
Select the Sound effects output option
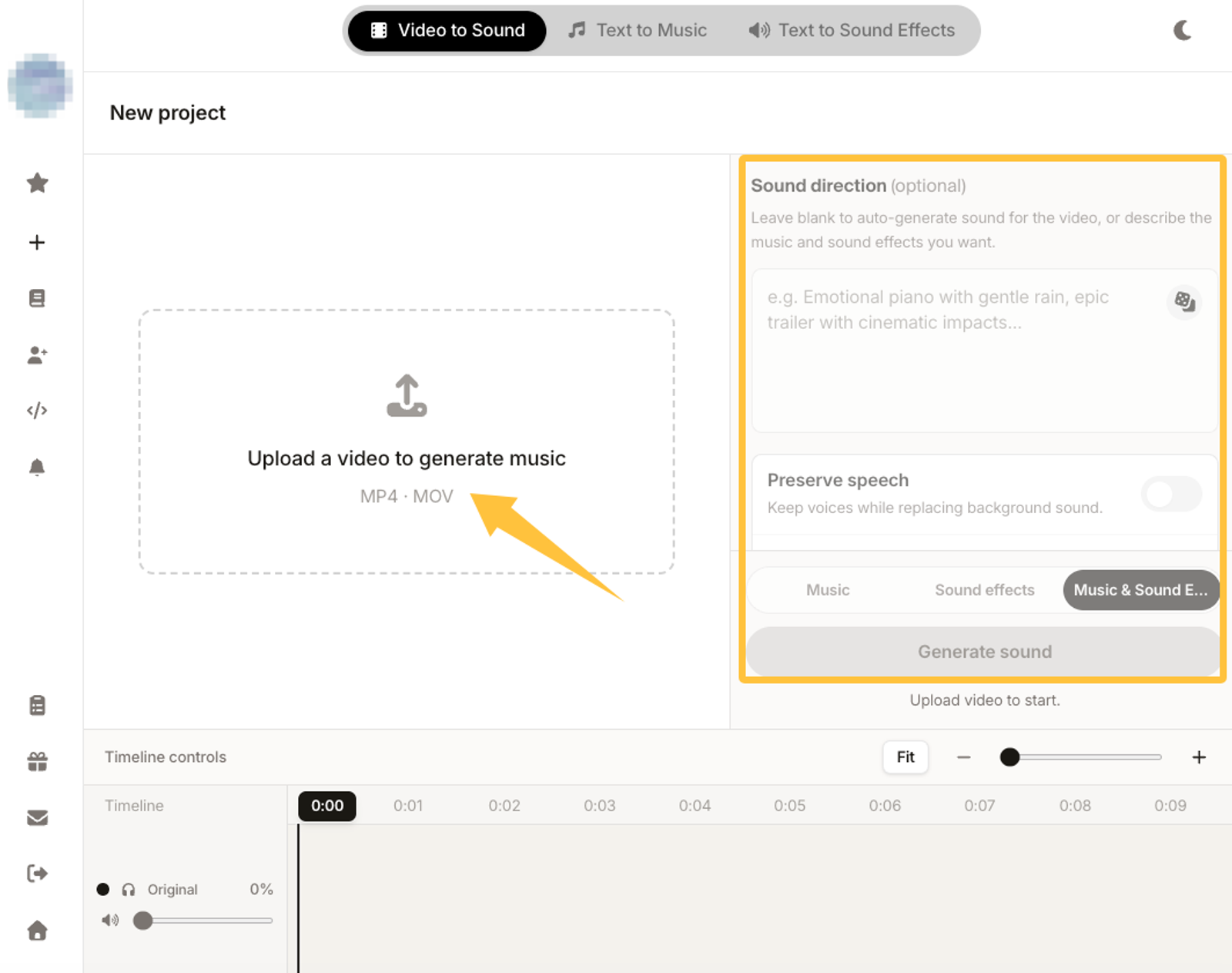coord(984,590)
